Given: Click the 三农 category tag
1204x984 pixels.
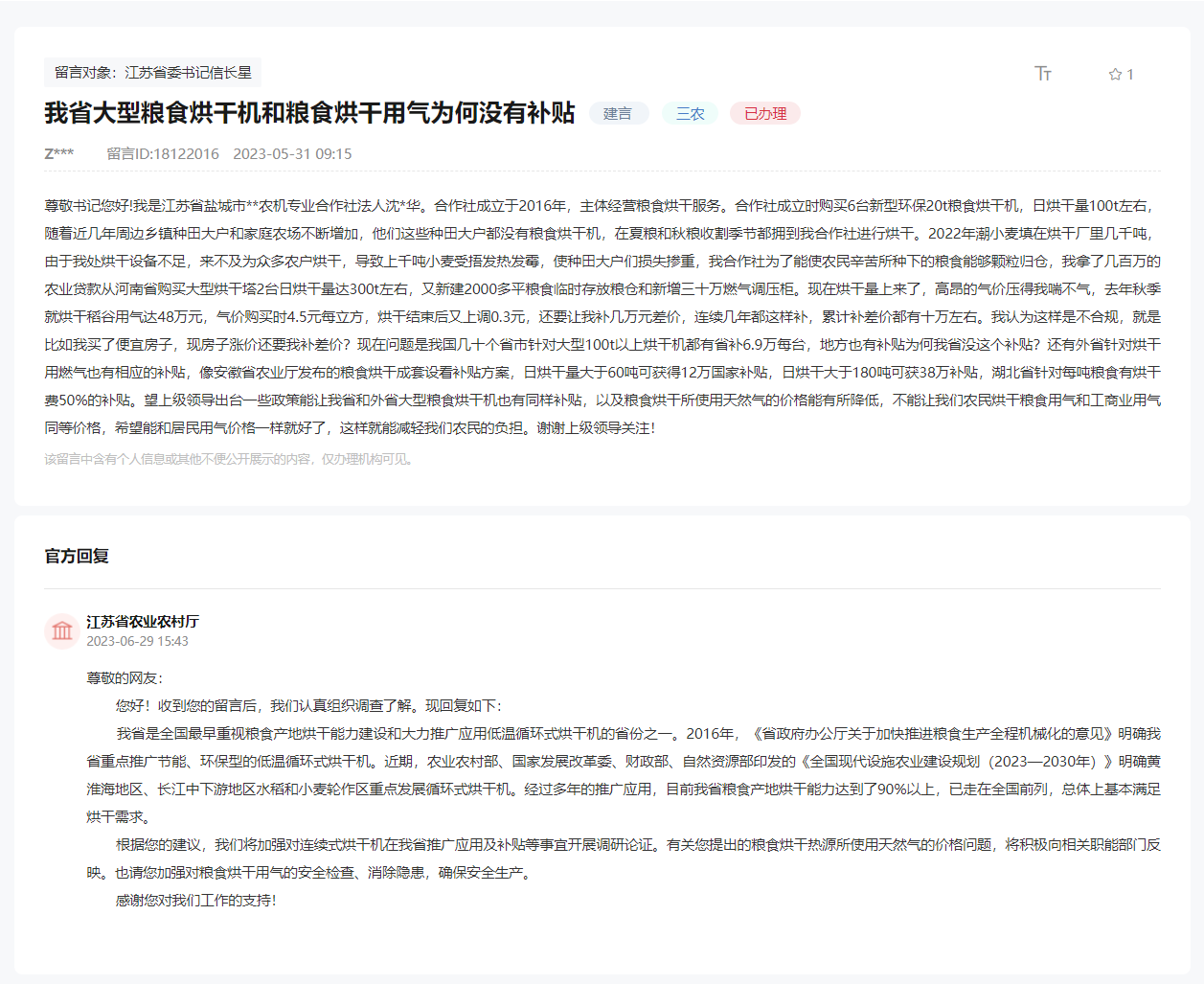Looking at the screenshot, I should coord(690,113).
